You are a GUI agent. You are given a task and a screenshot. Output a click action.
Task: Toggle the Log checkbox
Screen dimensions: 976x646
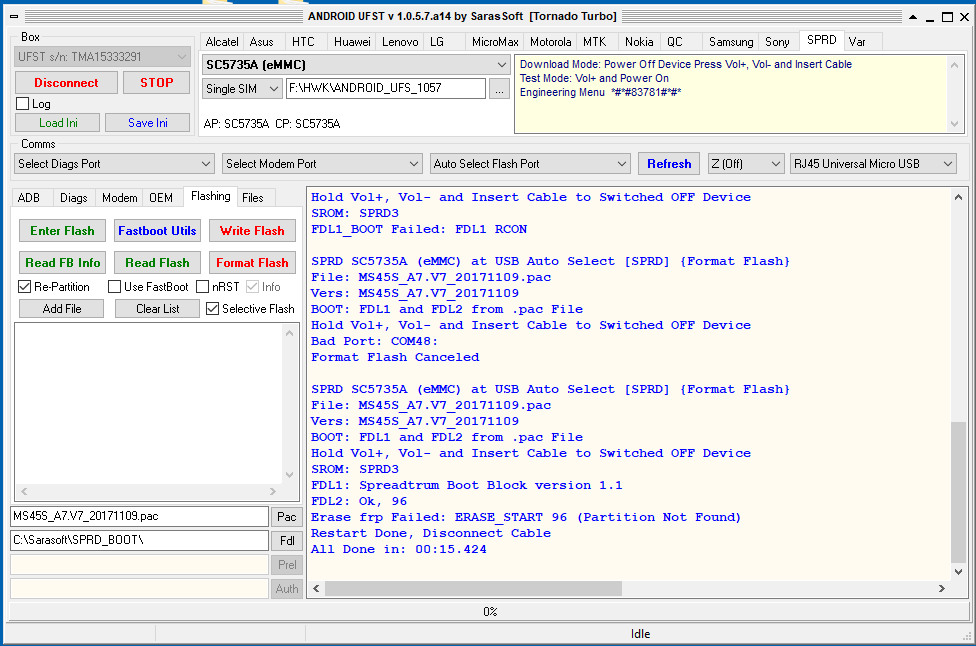[x=23, y=104]
